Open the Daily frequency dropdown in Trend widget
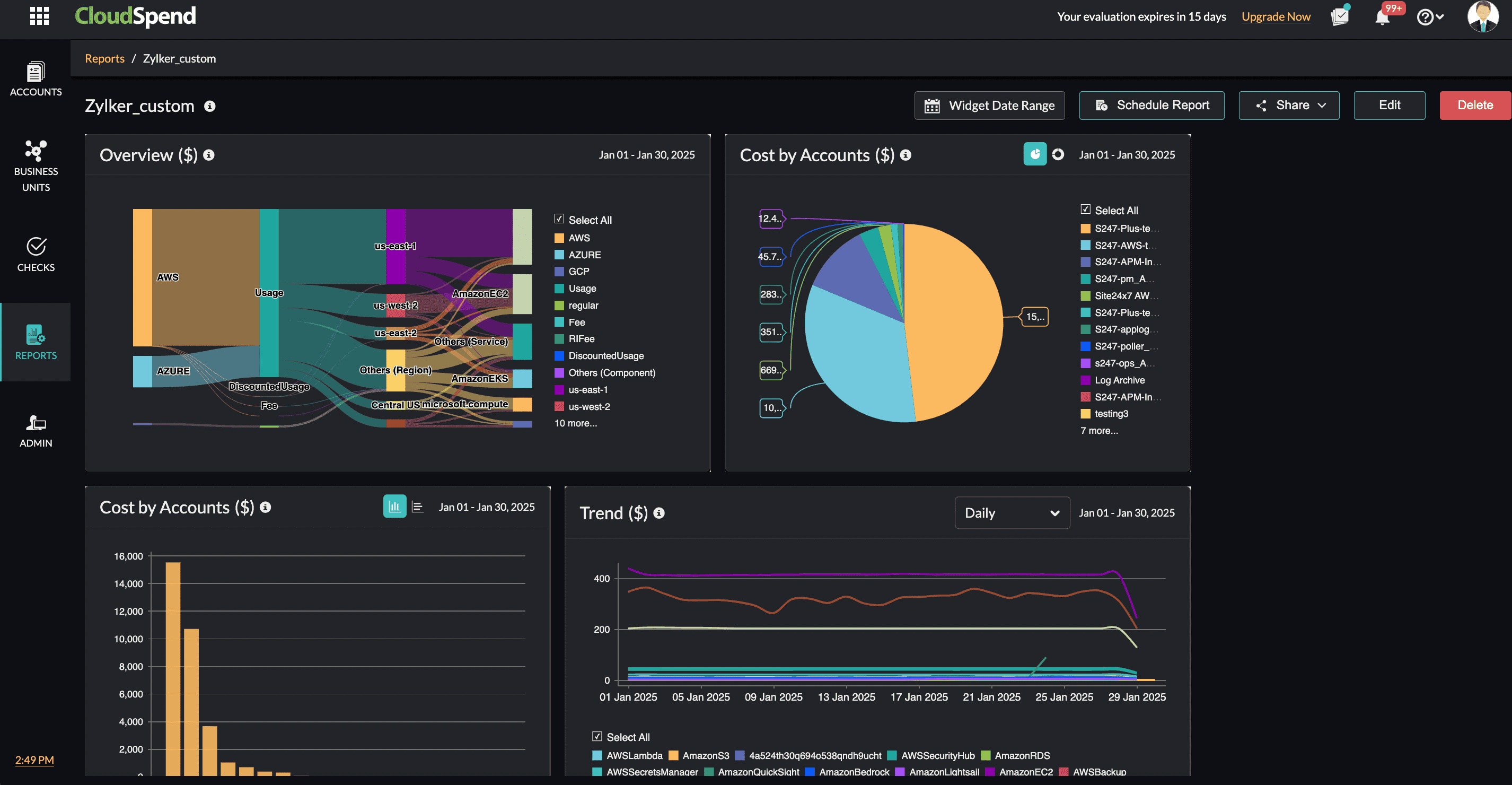 [1012, 512]
